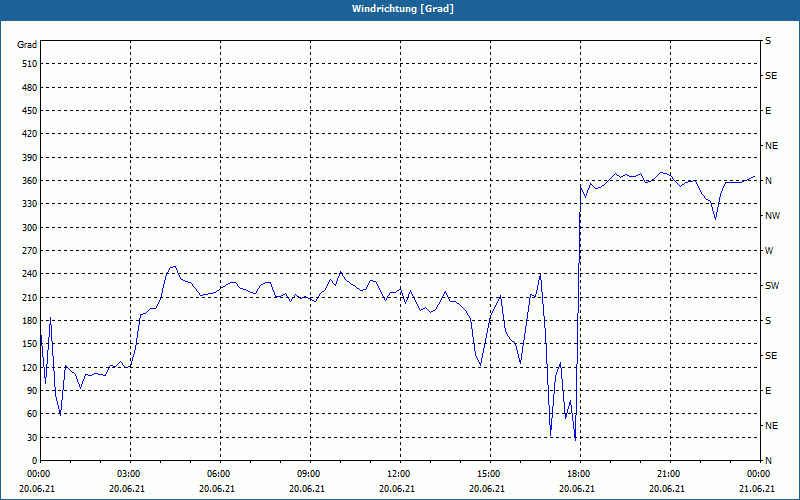Click the 03:00 time label
800x500 pixels.
[128, 473]
